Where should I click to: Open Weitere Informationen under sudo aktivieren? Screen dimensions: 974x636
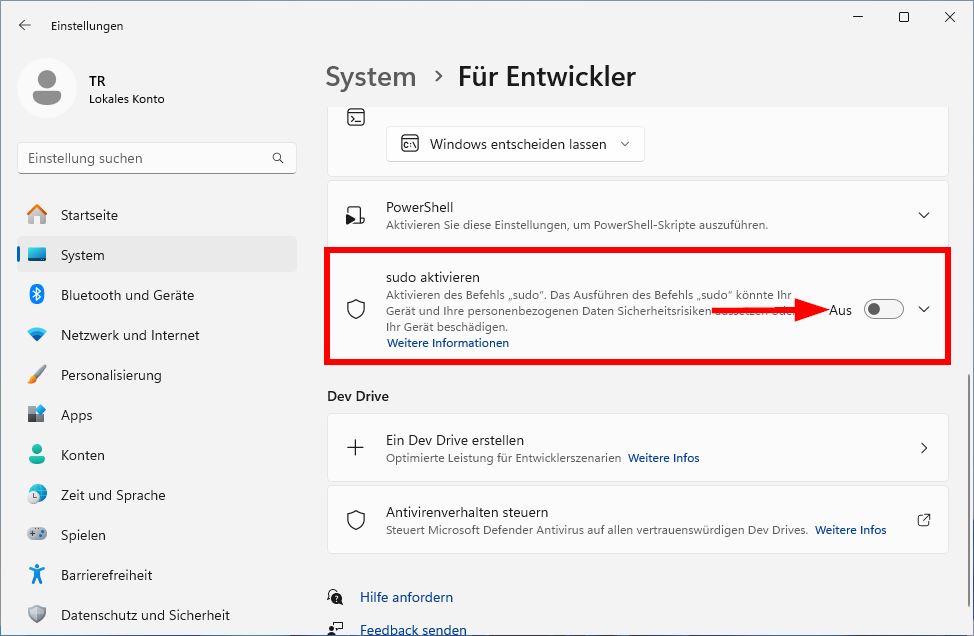[x=447, y=342]
